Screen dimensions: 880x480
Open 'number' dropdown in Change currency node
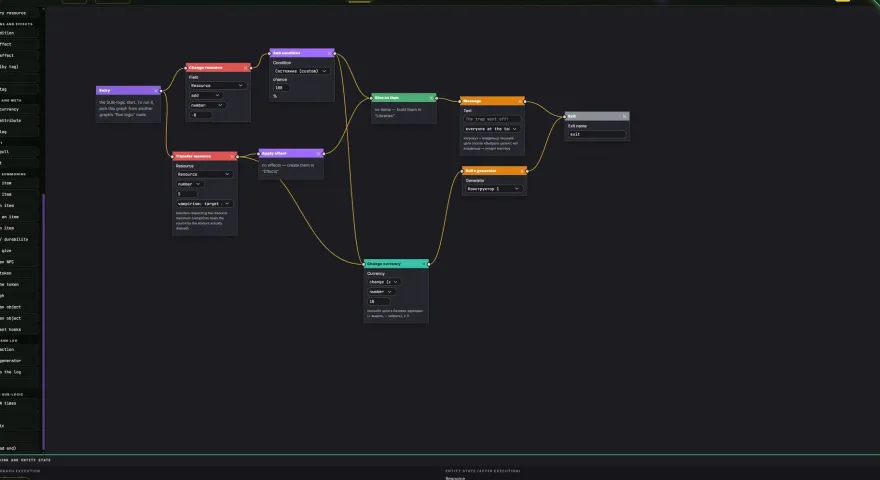381,291
